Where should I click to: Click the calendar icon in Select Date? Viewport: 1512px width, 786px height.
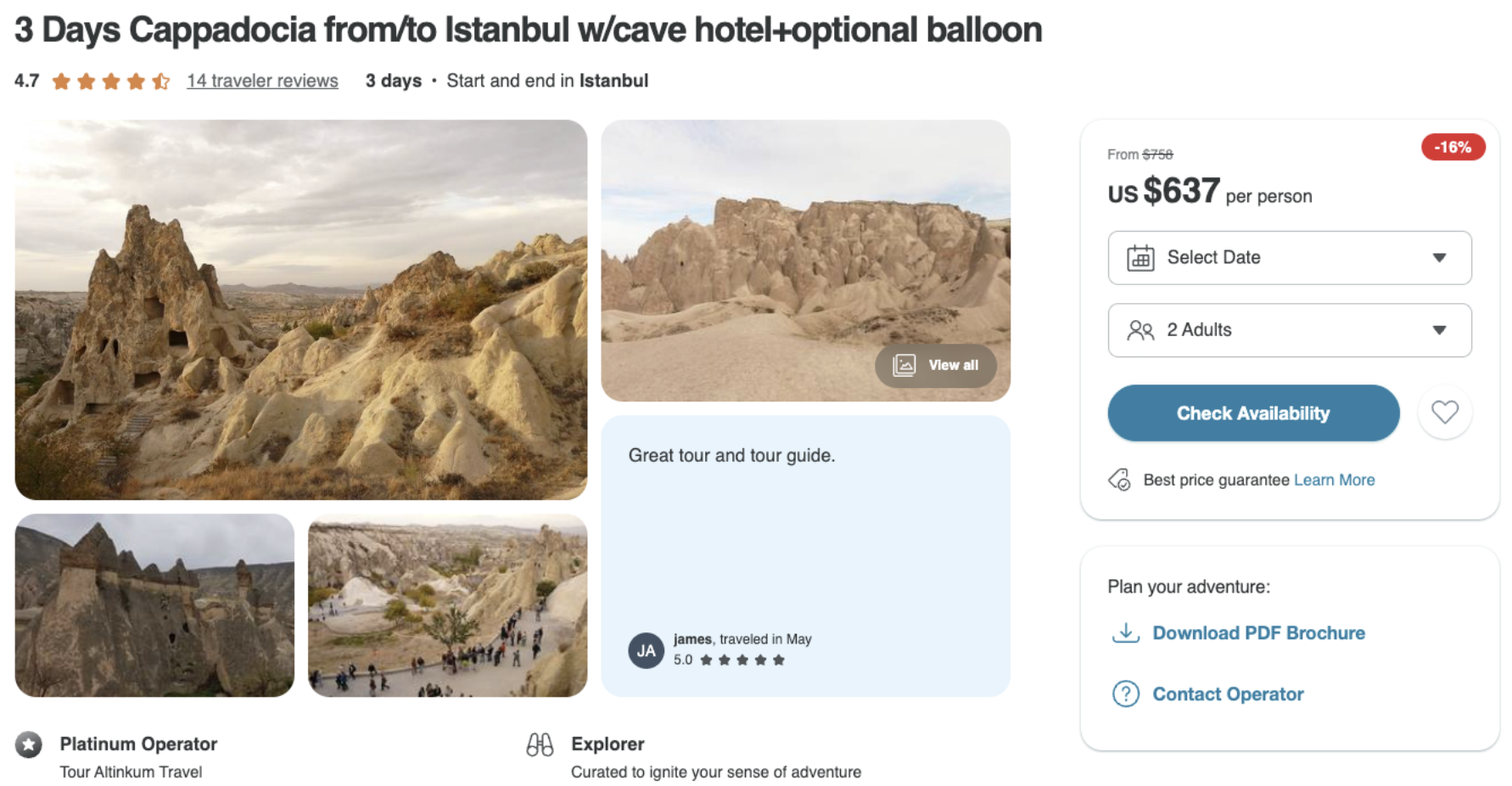point(1140,257)
